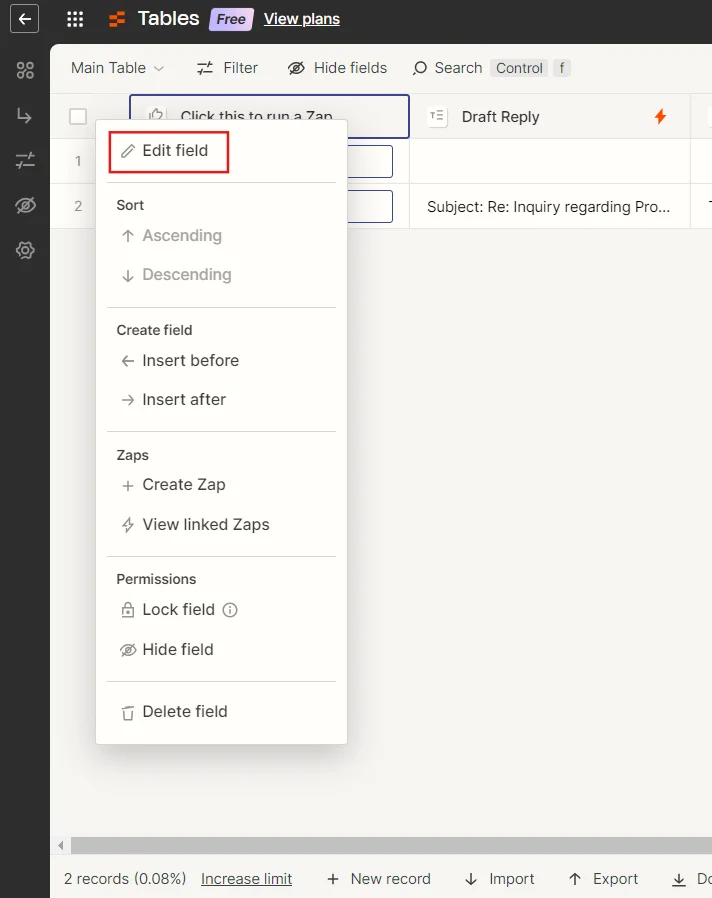Click the Increase limit link
712x898 pixels.
[246, 879]
